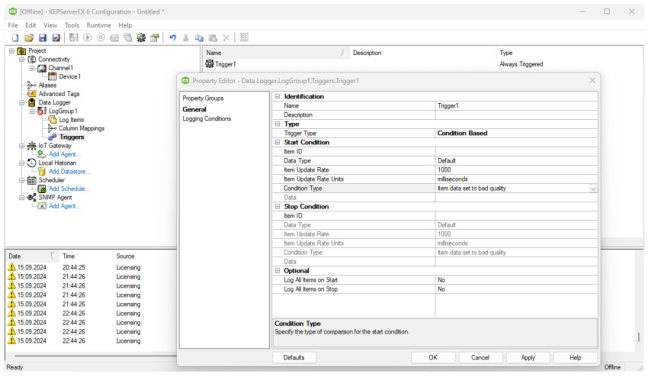The image size is (648, 377).
Task: Click the round stop toolbar icon
Action: tap(100, 38)
